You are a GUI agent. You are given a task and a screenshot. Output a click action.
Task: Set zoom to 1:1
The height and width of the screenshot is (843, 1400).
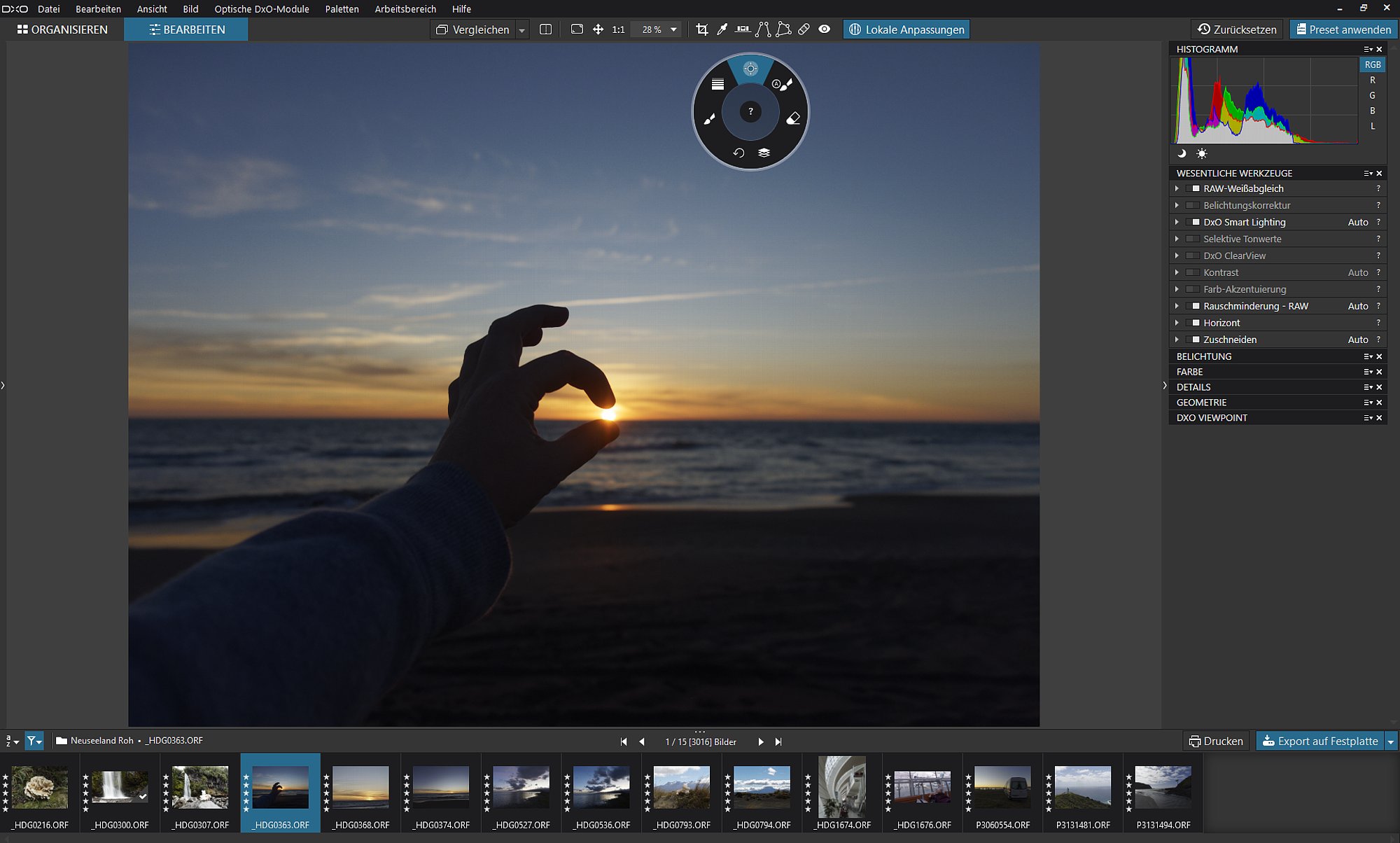[618, 29]
